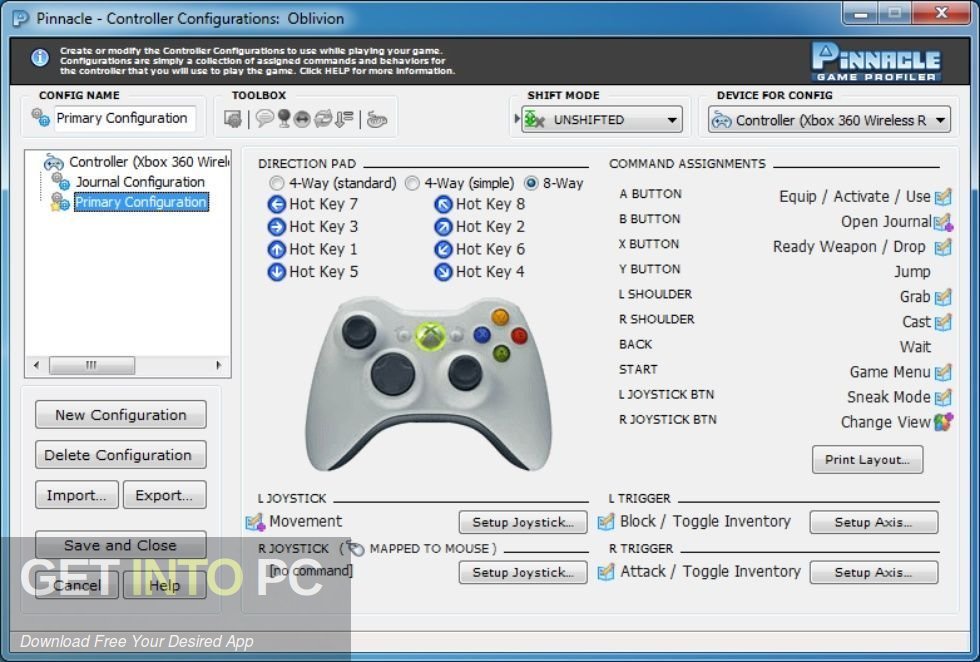Click the edit icon beside Game Menu
The height and width of the screenshot is (662, 980).
coord(942,373)
